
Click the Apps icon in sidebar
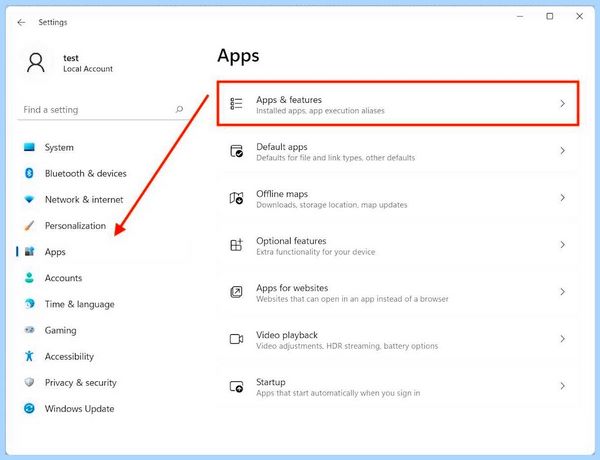click(29, 251)
